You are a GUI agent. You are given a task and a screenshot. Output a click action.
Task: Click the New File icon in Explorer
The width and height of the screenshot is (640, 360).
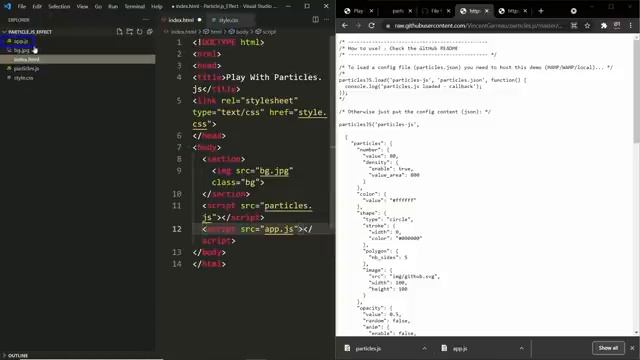119,31
